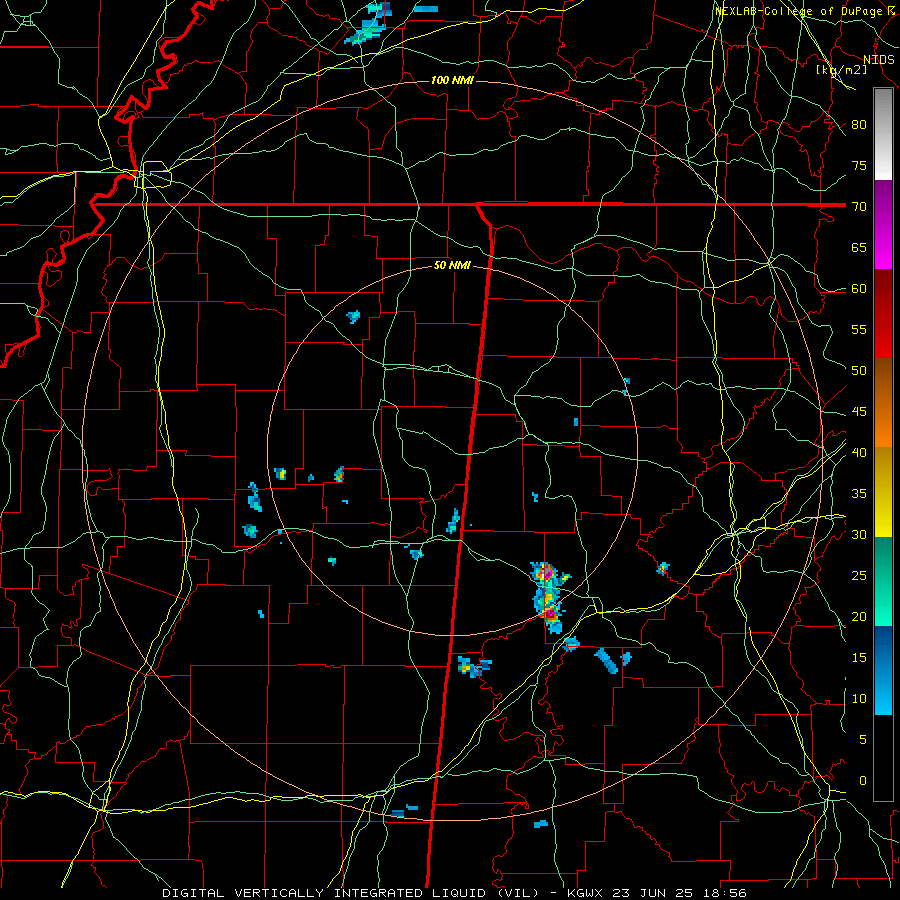Click the 15 value on the VIL scale
The height and width of the screenshot is (900, 900).
point(859,657)
